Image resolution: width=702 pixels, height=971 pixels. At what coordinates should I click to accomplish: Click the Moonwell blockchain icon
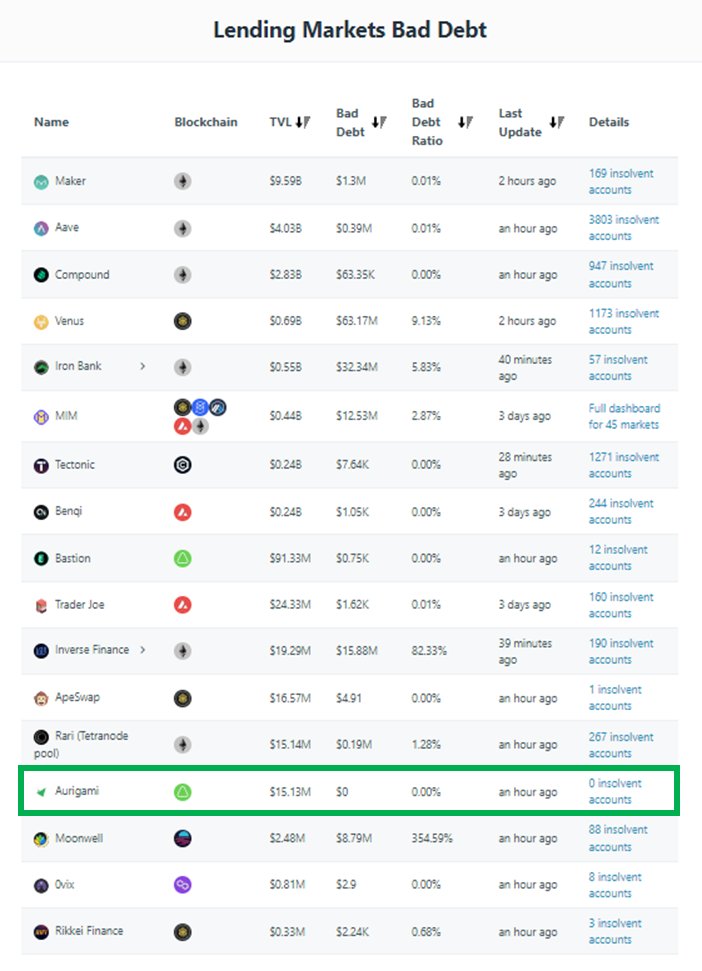(x=182, y=838)
